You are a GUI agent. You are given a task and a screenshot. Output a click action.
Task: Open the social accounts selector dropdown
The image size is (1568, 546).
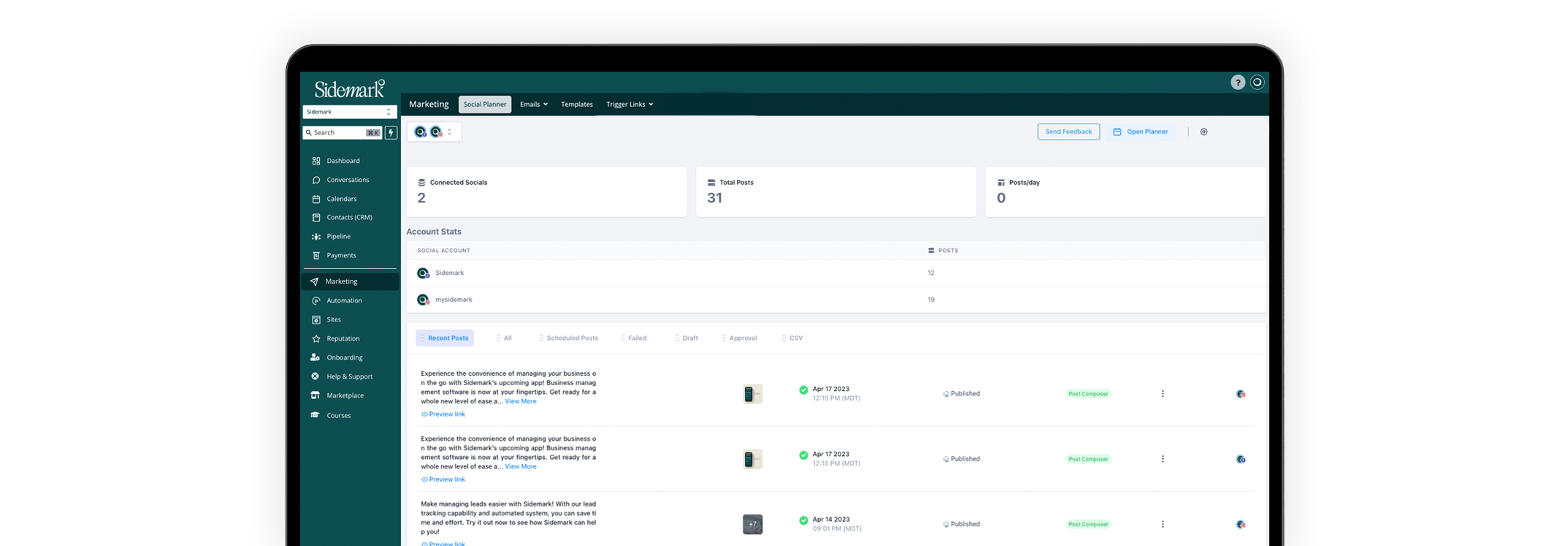tap(435, 132)
